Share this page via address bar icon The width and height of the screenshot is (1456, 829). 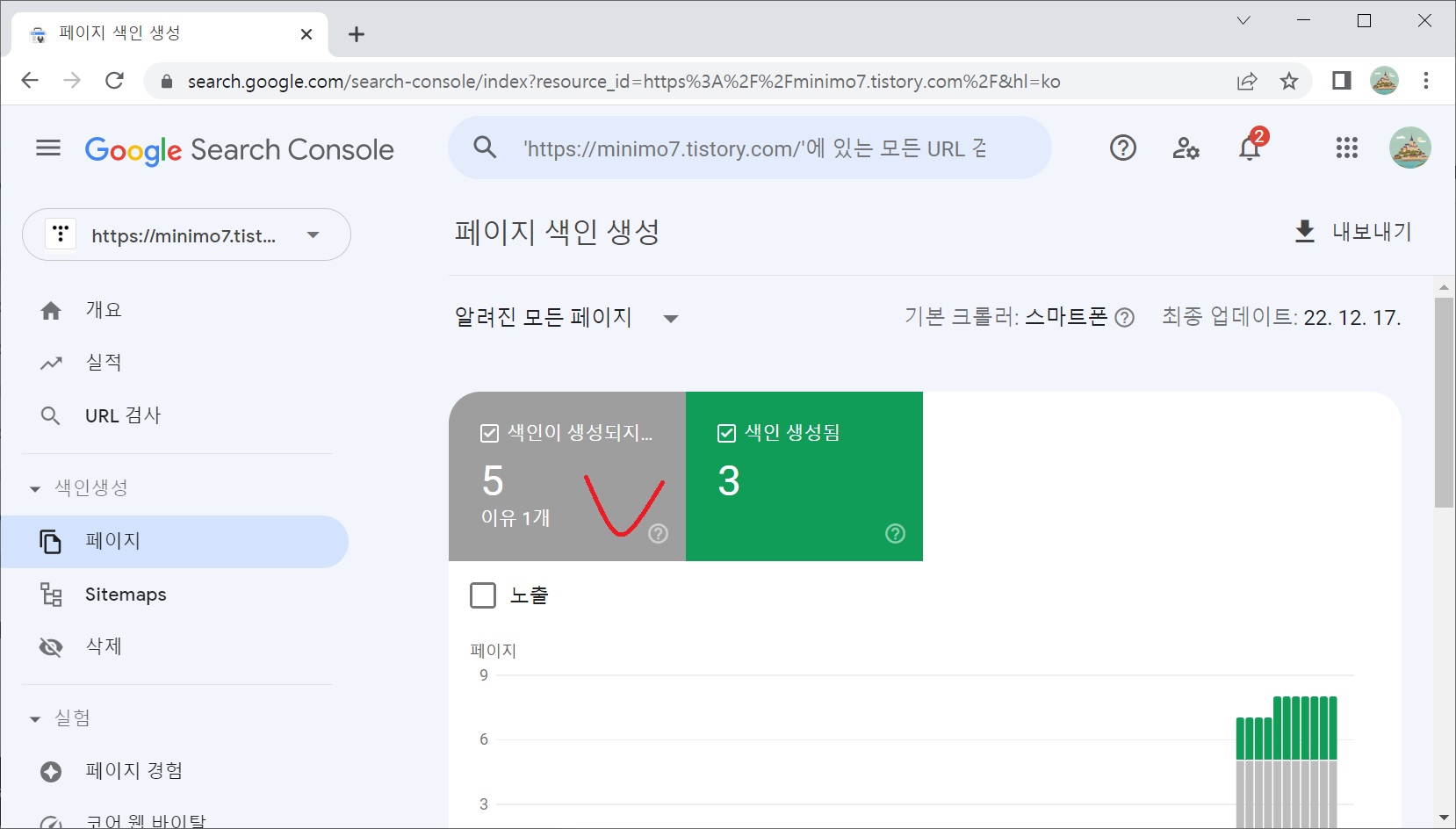click(x=1247, y=82)
